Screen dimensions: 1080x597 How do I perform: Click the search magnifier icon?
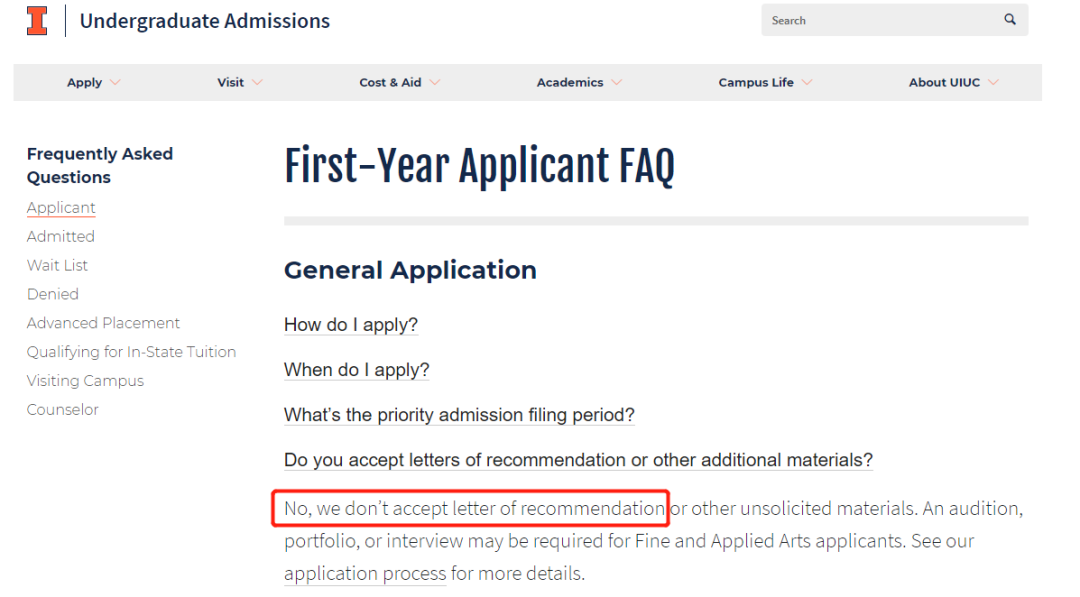1010,19
